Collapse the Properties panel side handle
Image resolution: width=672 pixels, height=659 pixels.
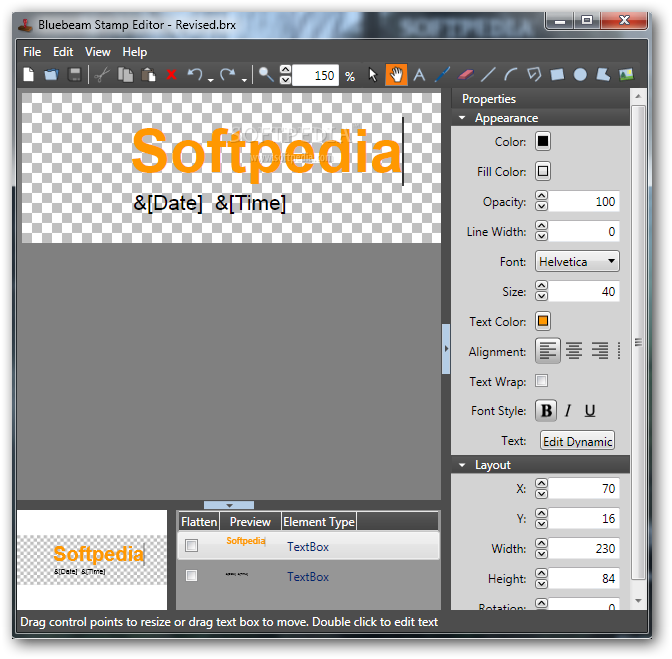point(446,349)
